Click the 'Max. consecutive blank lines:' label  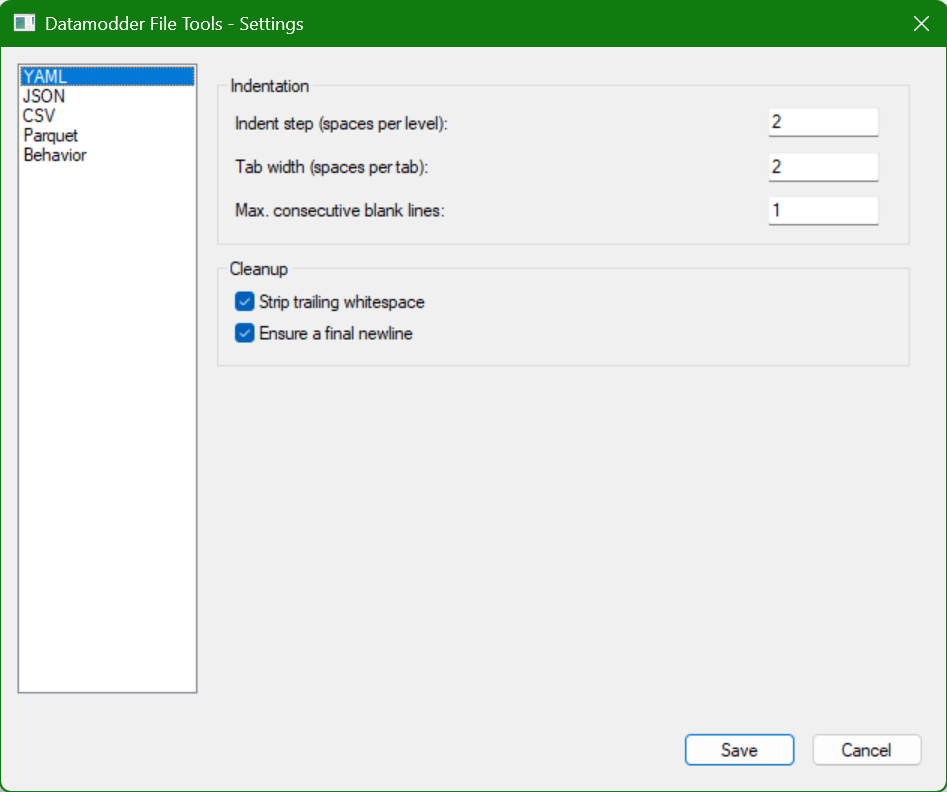coord(339,211)
